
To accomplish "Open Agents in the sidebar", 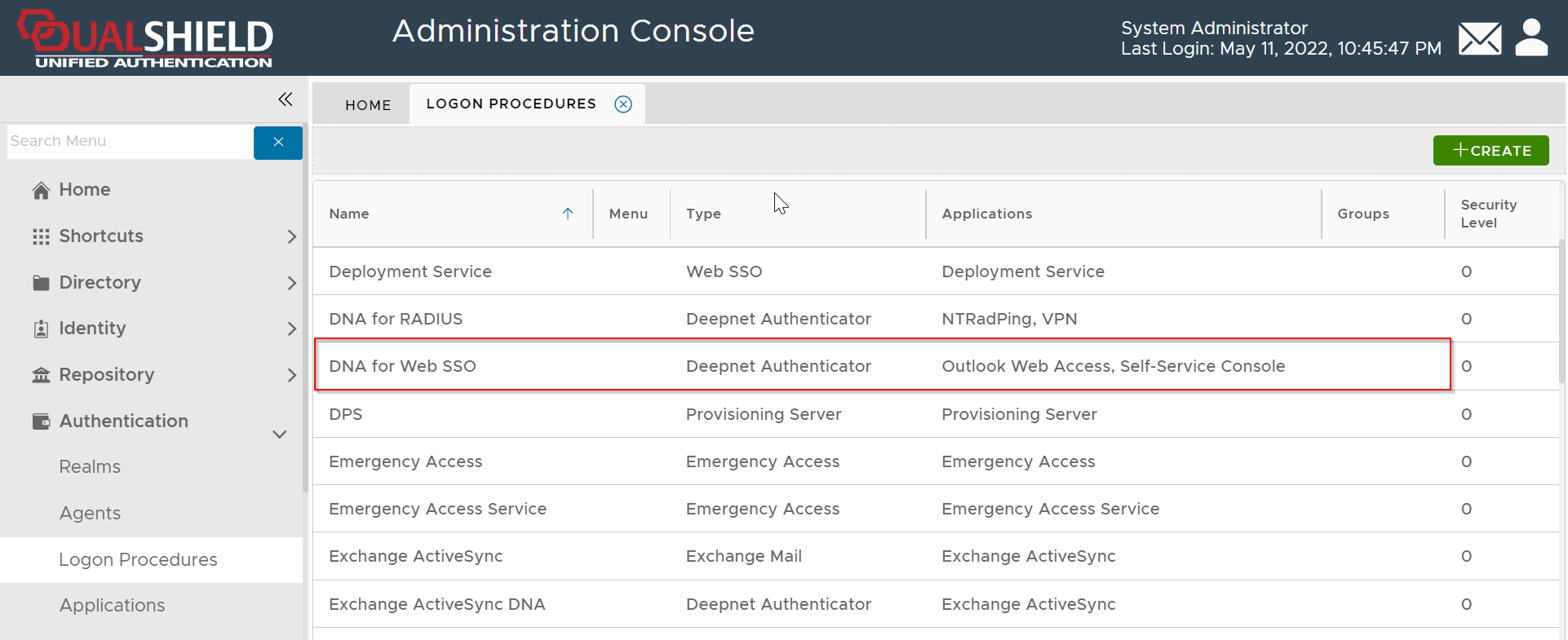I will (90, 514).
